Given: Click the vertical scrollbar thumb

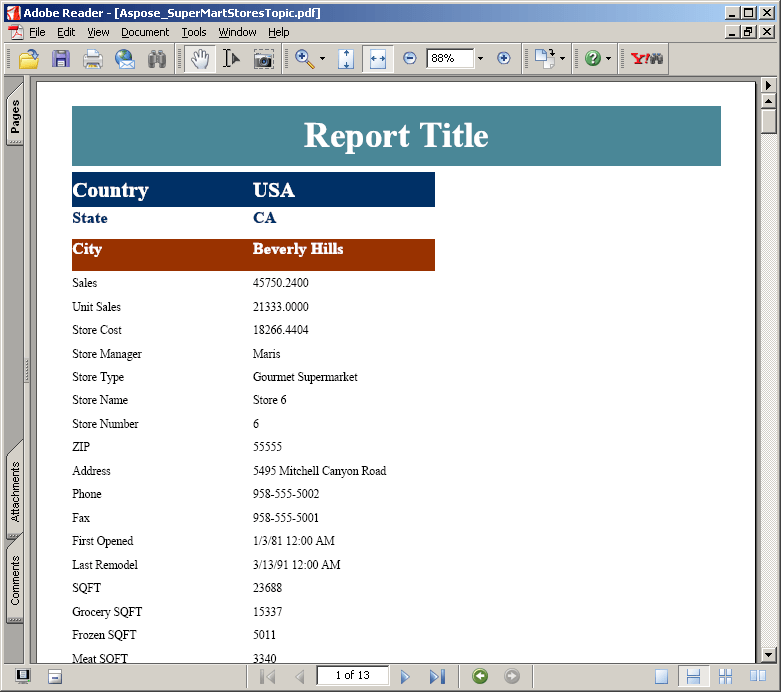Looking at the screenshot, I should click(x=769, y=121).
